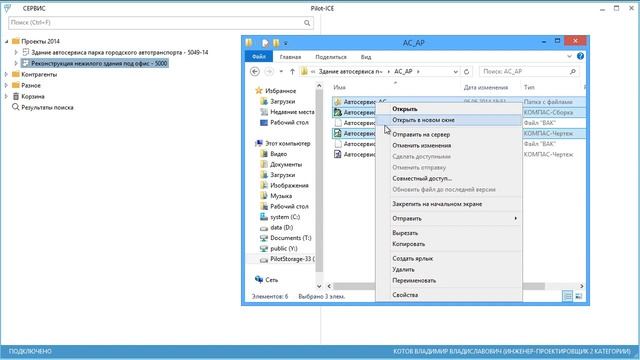Click the Контрагенты folder icon

tap(16, 74)
